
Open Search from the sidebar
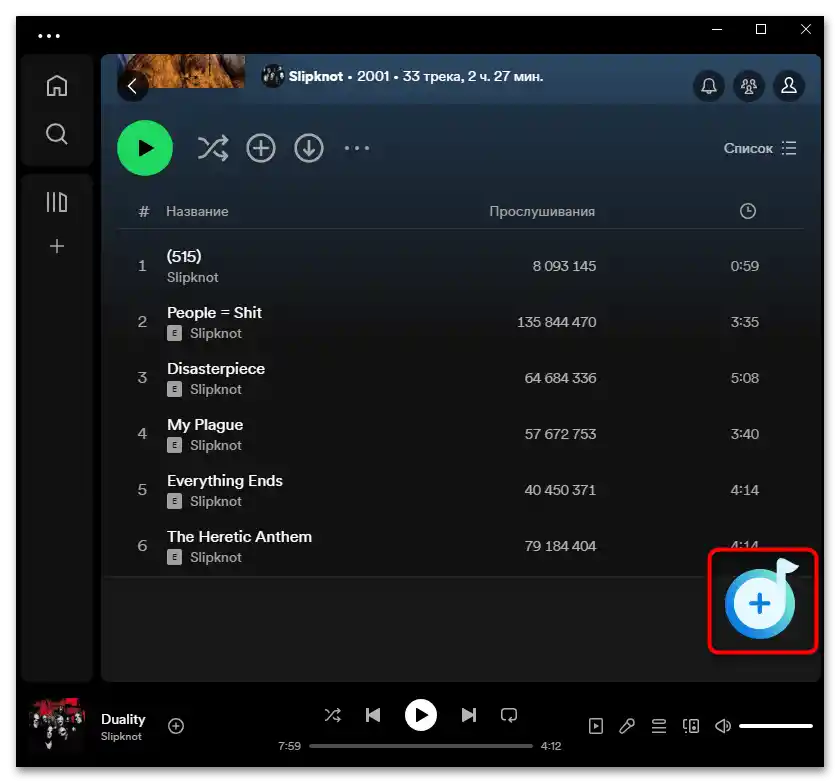tap(57, 134)
